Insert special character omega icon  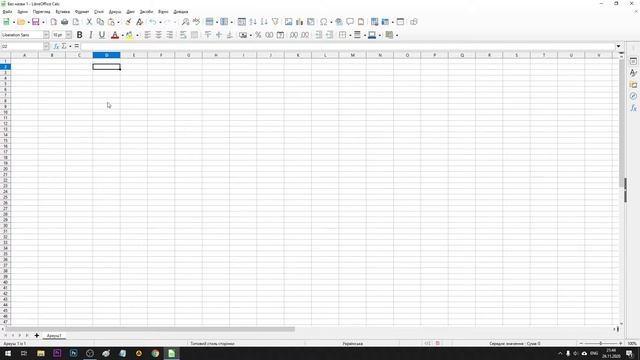click(x=324, y=22)
